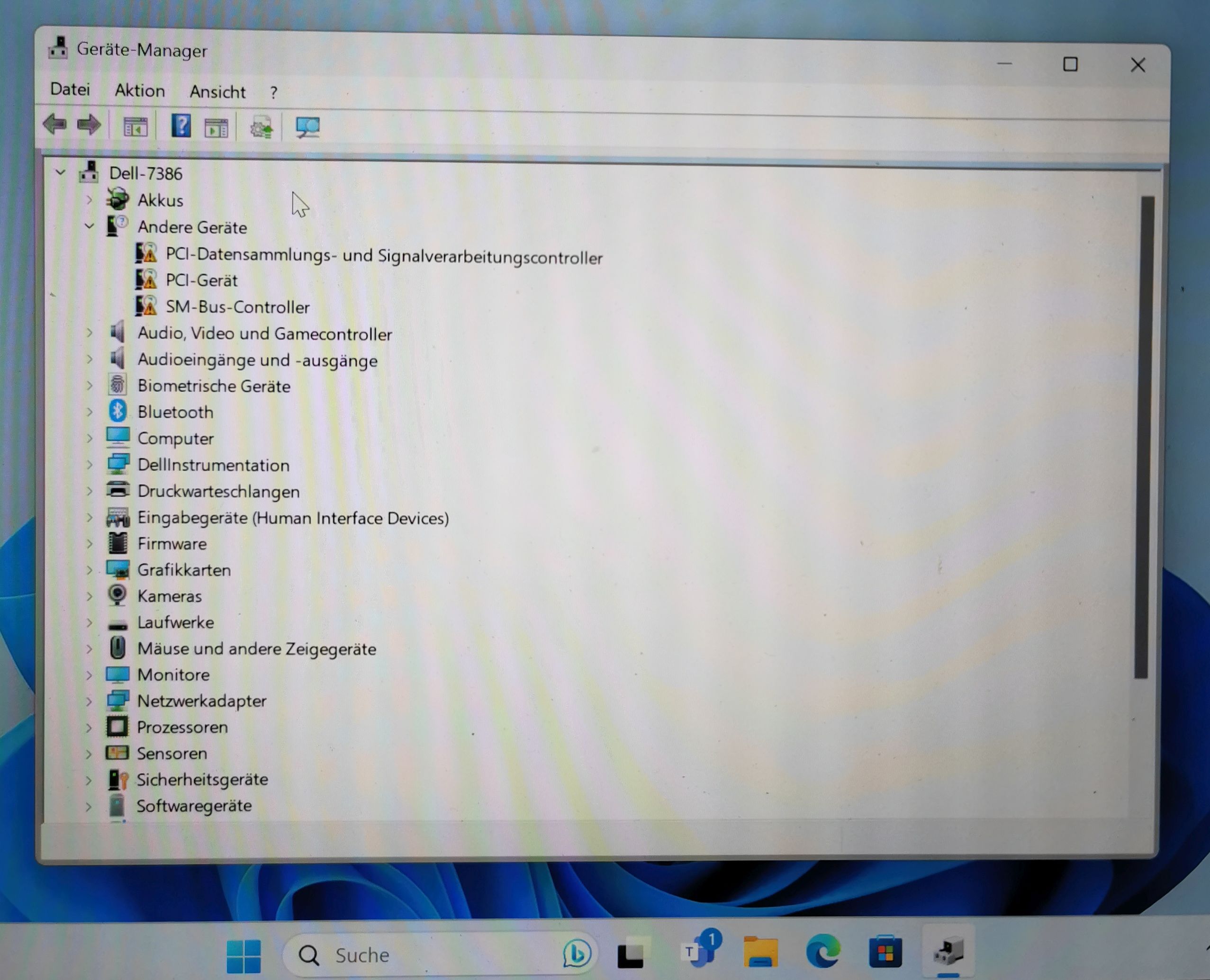Open the Ansicht menu
This screenshot has height=980, width=1210.
[x=217, y=92]
